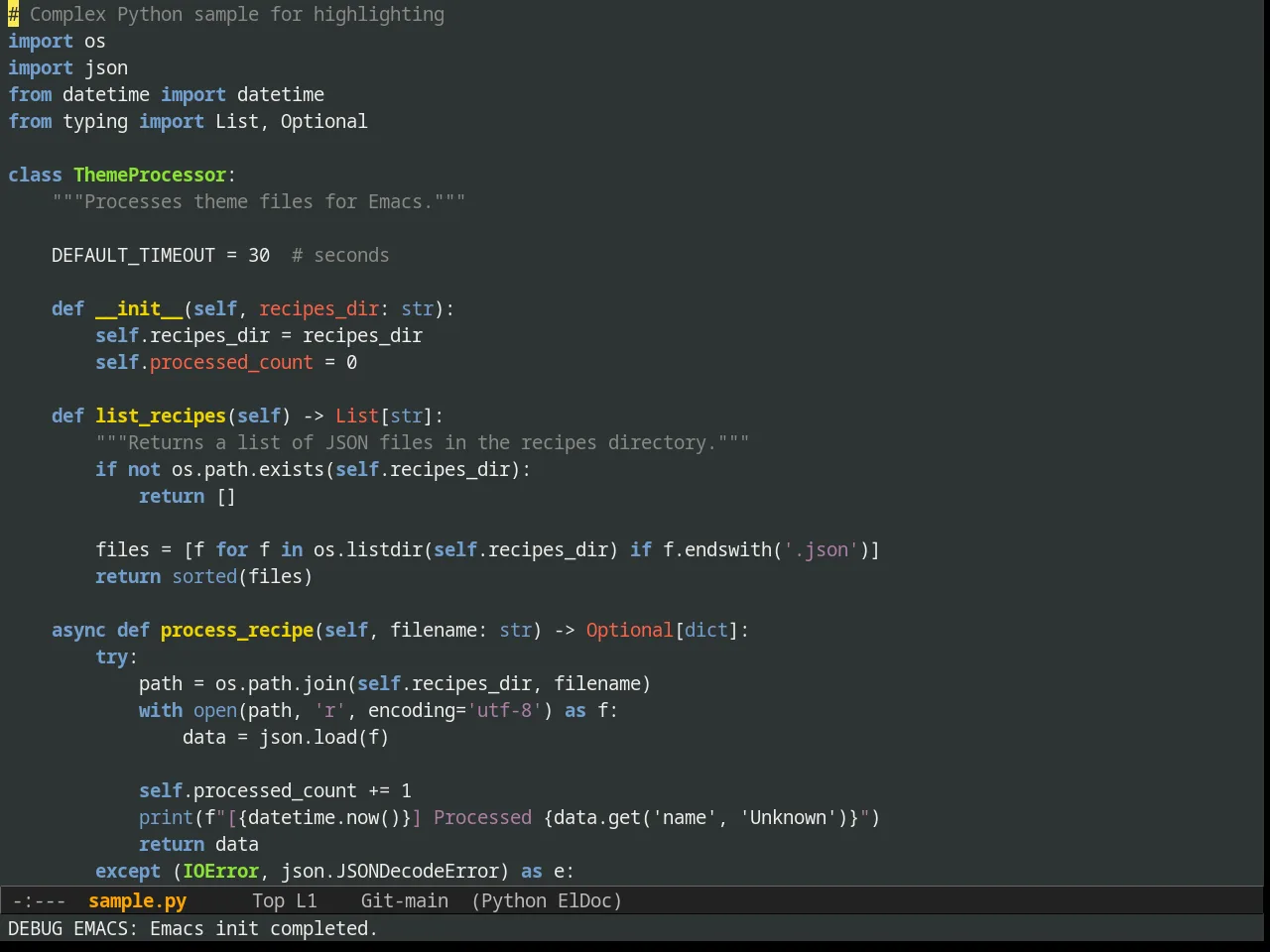This screenshot has height=952, width=1270.
Task: Click 'import os' line
Action: click(x=57, y=41)
